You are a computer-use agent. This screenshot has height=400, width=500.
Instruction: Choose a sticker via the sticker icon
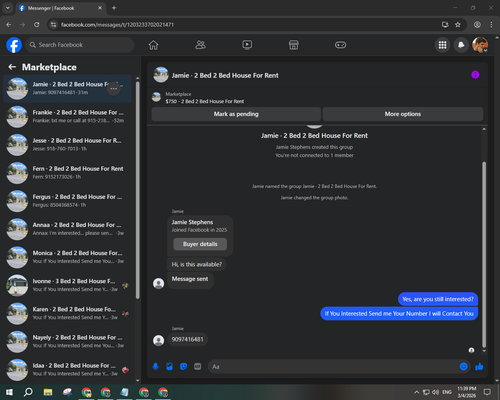pos(183,367)
